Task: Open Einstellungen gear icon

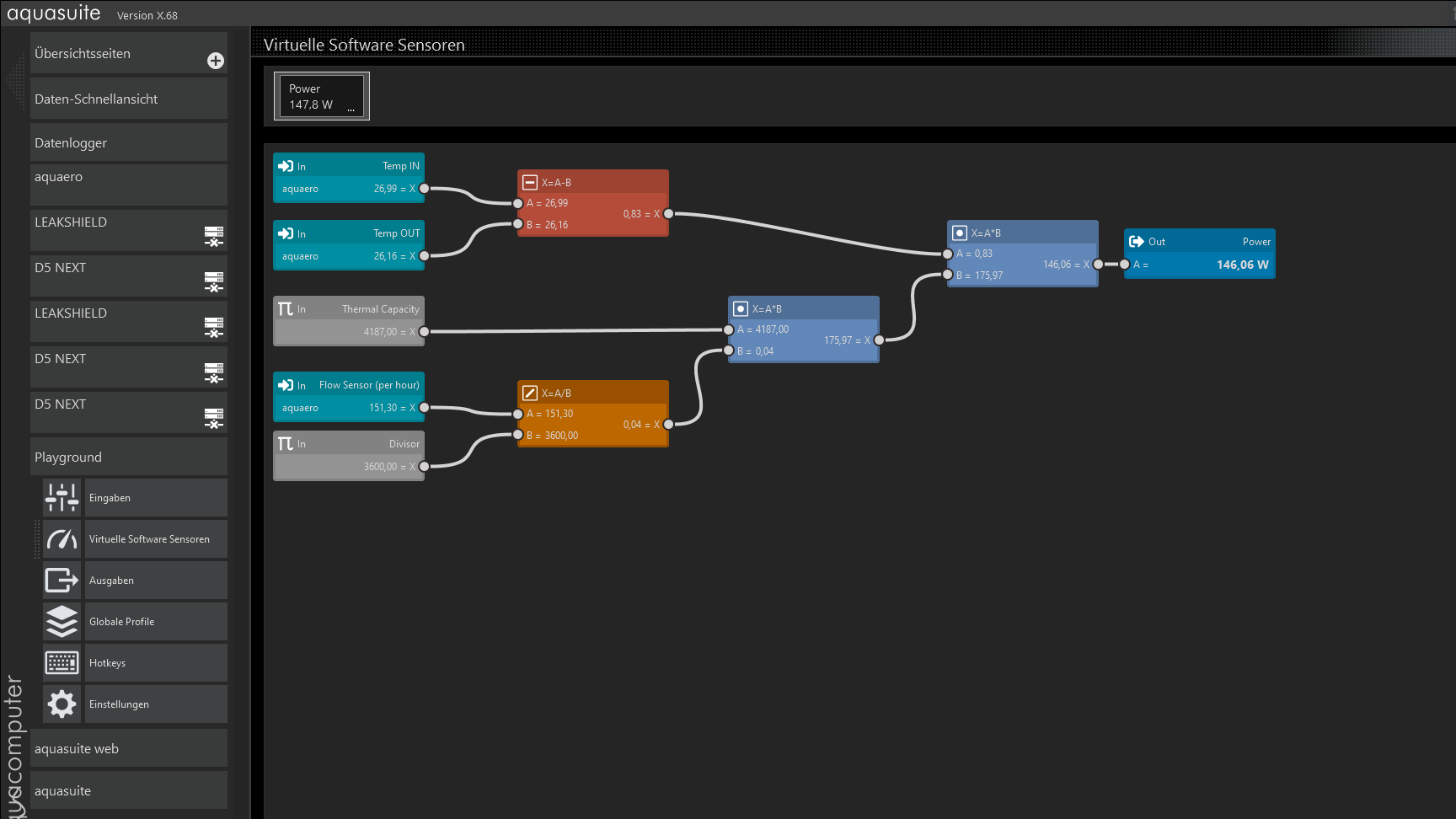Action: [62, 704]
